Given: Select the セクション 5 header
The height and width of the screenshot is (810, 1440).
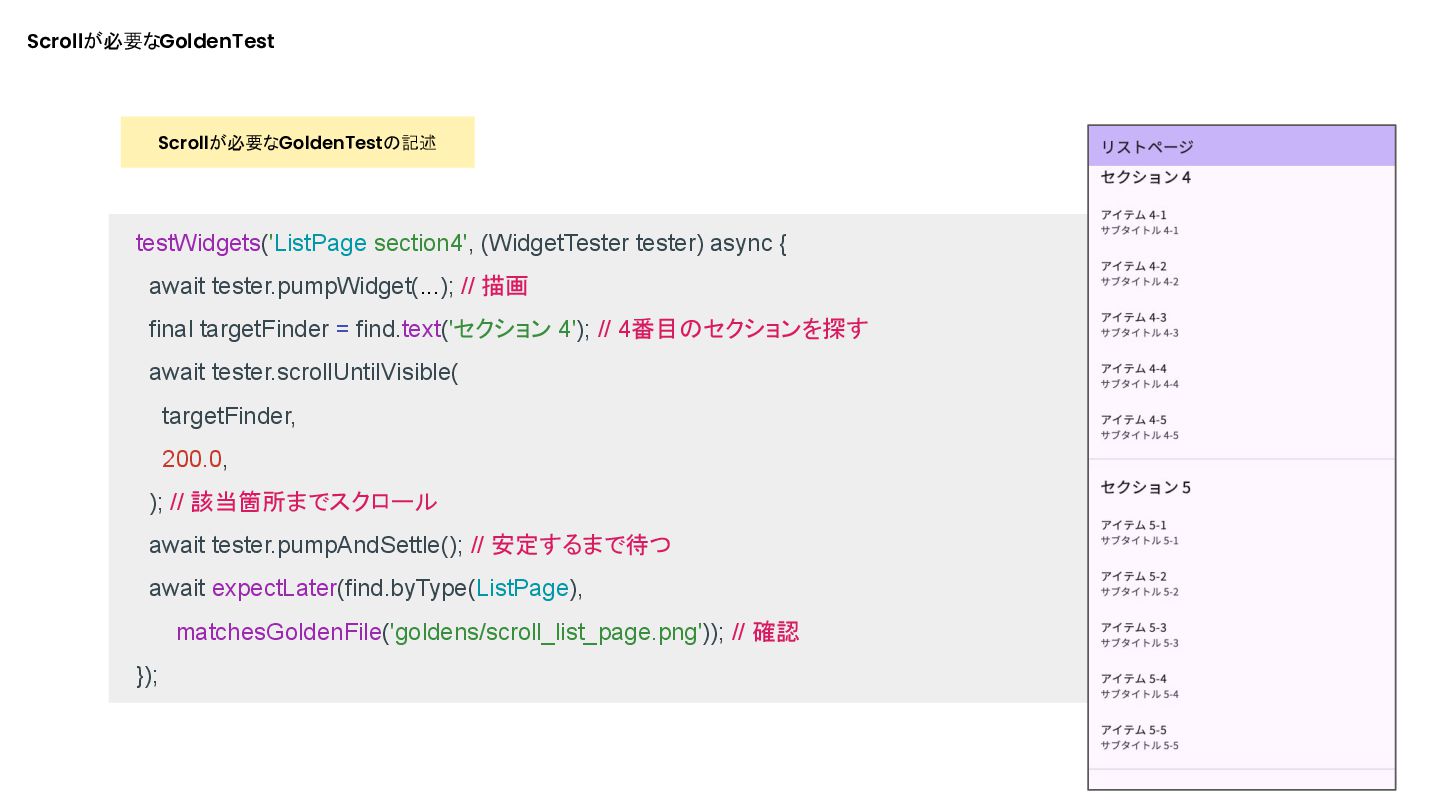Looking at the screenshot, I should (x=1146, y=488).
